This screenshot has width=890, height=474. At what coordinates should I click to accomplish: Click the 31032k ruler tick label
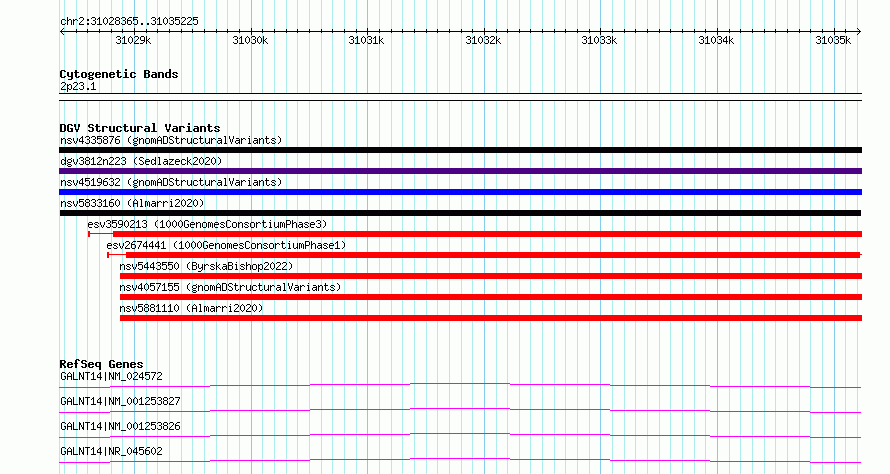click(x=483, y=40)
